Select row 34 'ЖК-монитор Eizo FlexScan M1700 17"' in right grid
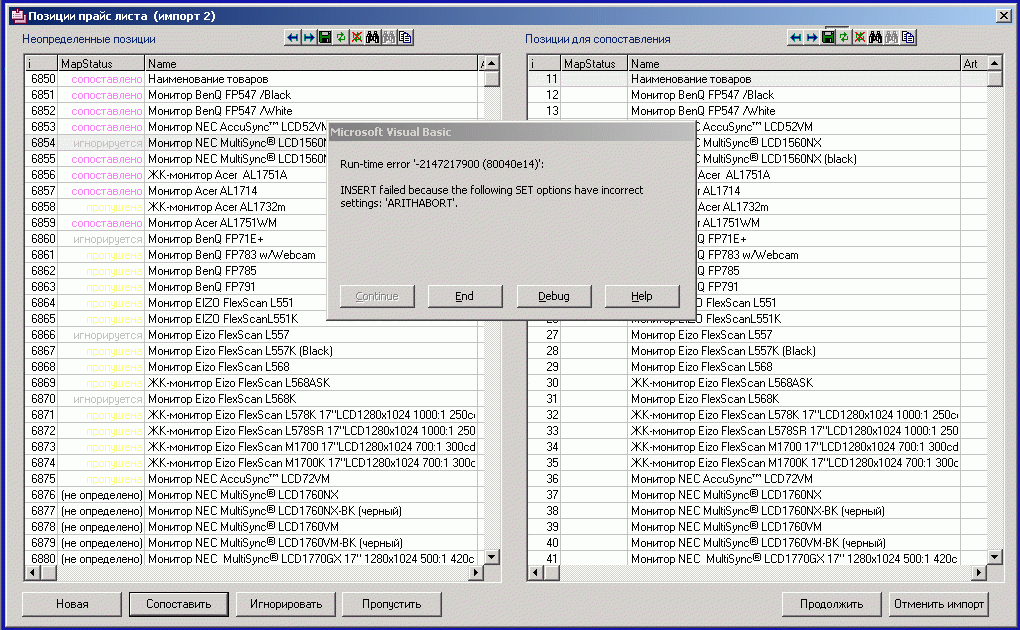1020x630 pixels. (757, 447)
